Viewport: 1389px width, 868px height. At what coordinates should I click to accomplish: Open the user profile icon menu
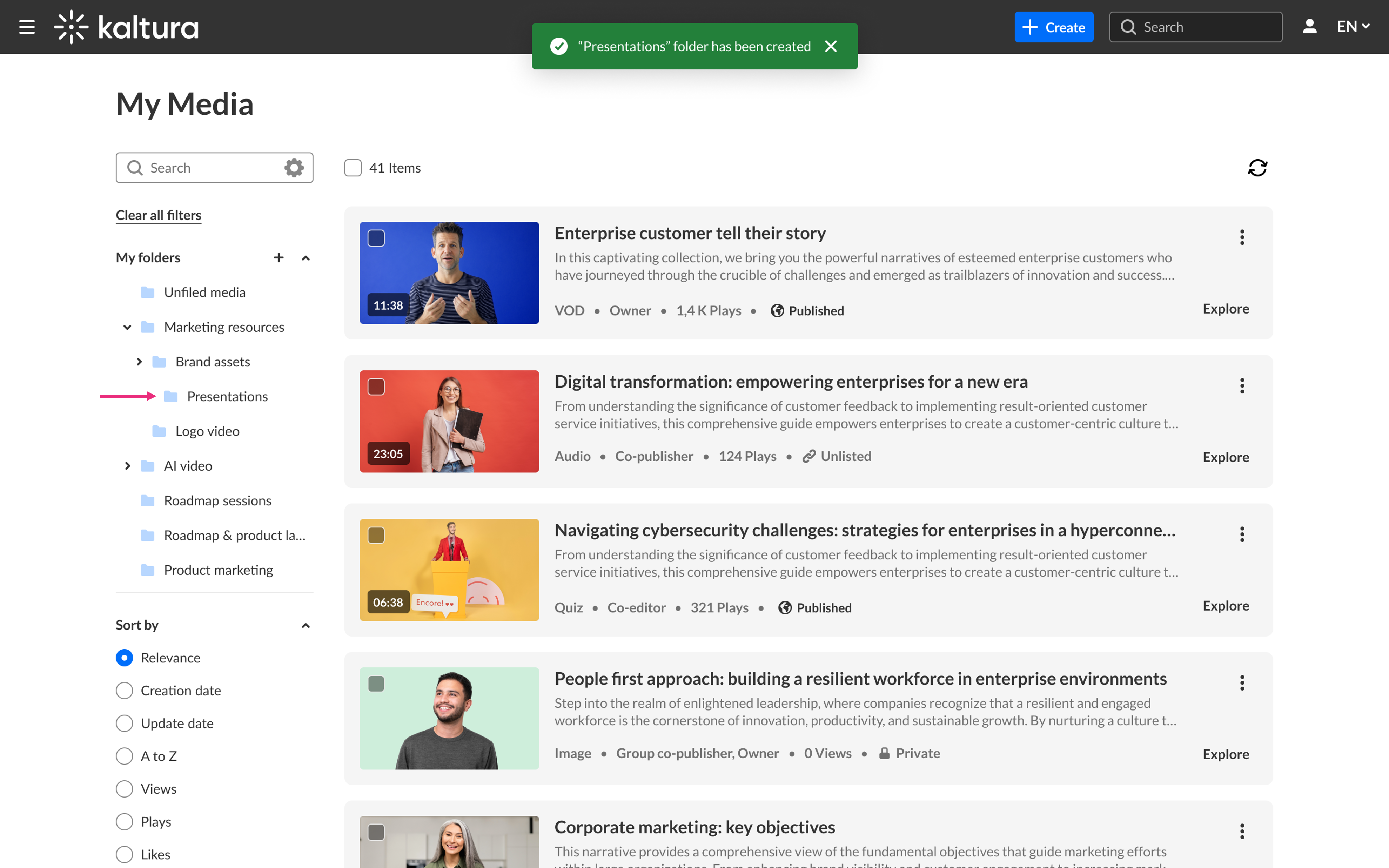tap(1309, 27)
